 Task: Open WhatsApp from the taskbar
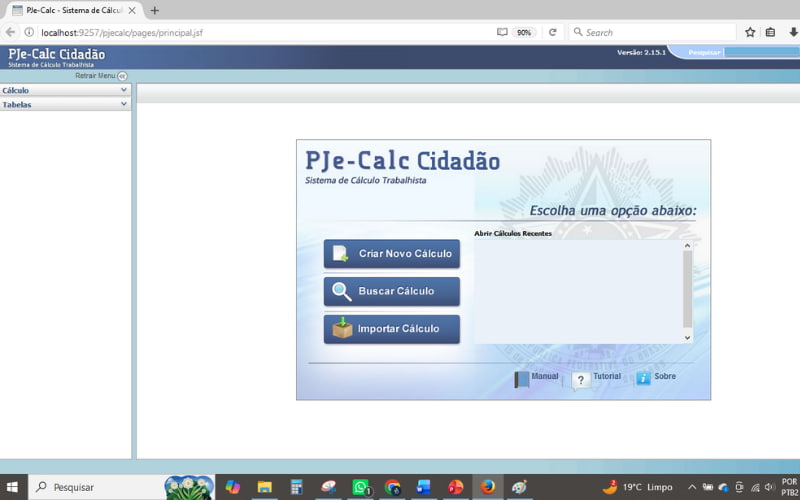[360, 487]
